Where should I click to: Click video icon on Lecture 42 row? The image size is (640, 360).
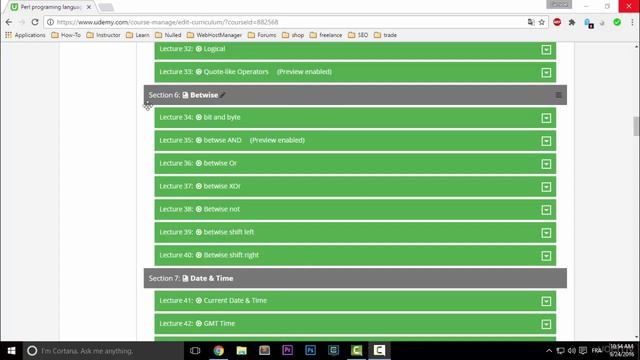point(199,323)
